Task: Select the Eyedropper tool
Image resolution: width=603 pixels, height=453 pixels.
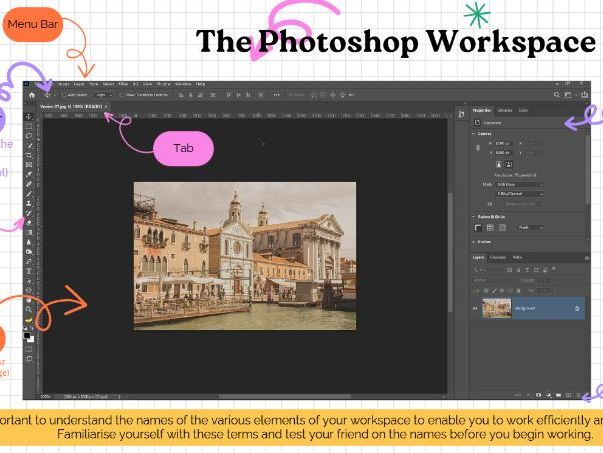Action: [29, 175]
